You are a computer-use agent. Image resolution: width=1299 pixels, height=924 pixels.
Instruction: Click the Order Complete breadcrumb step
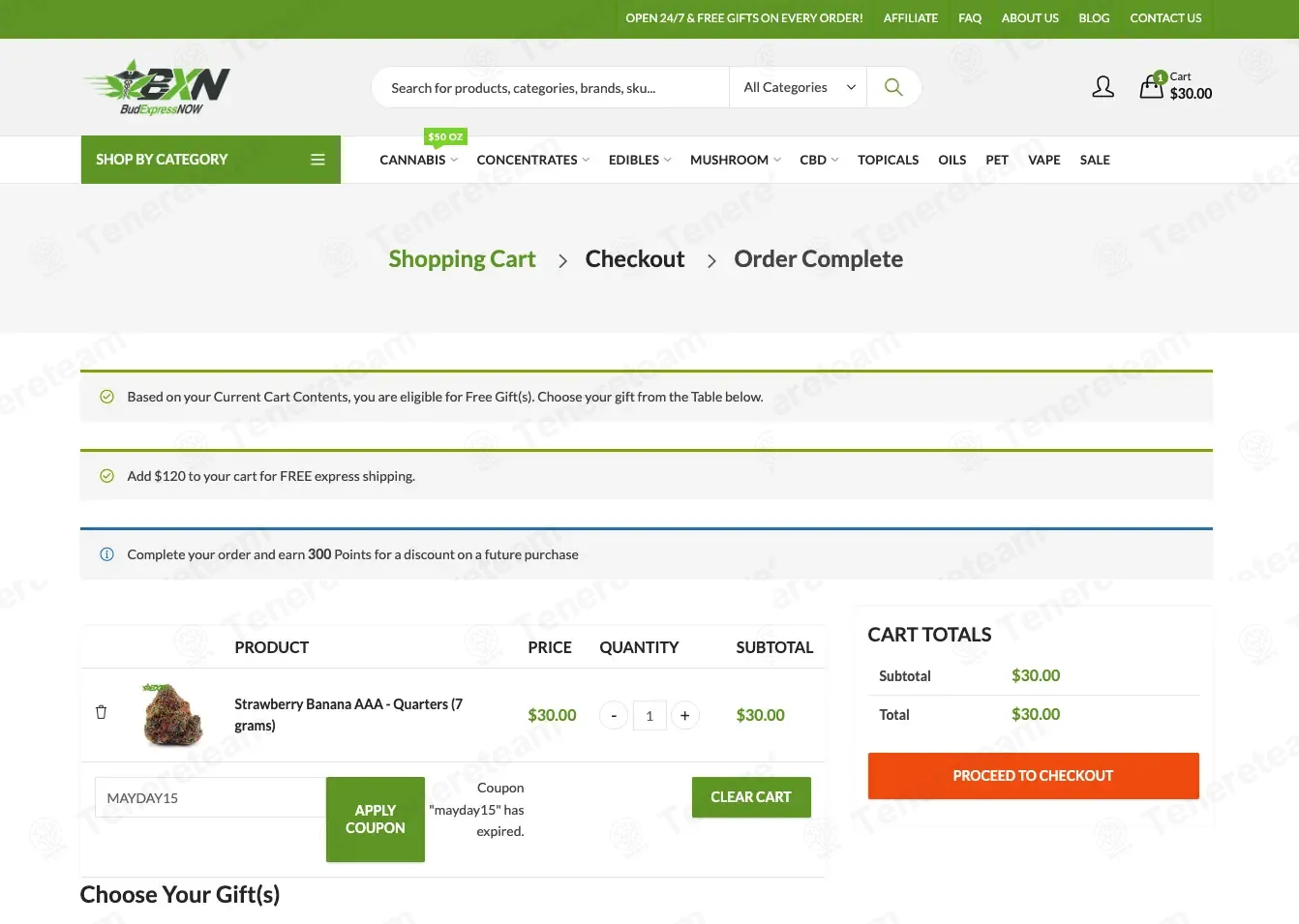(818, 259)
